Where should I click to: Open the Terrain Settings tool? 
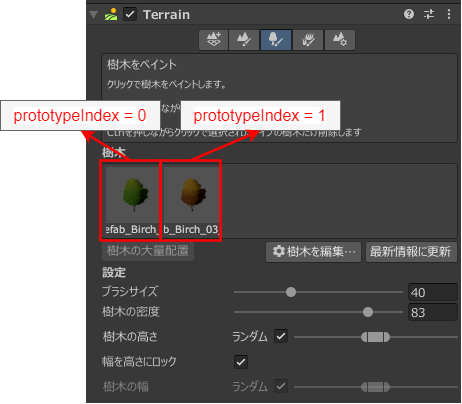pos(339,40)
